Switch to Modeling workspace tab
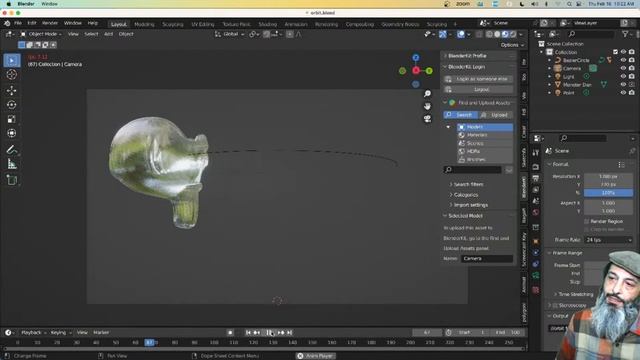 (144, 24)
